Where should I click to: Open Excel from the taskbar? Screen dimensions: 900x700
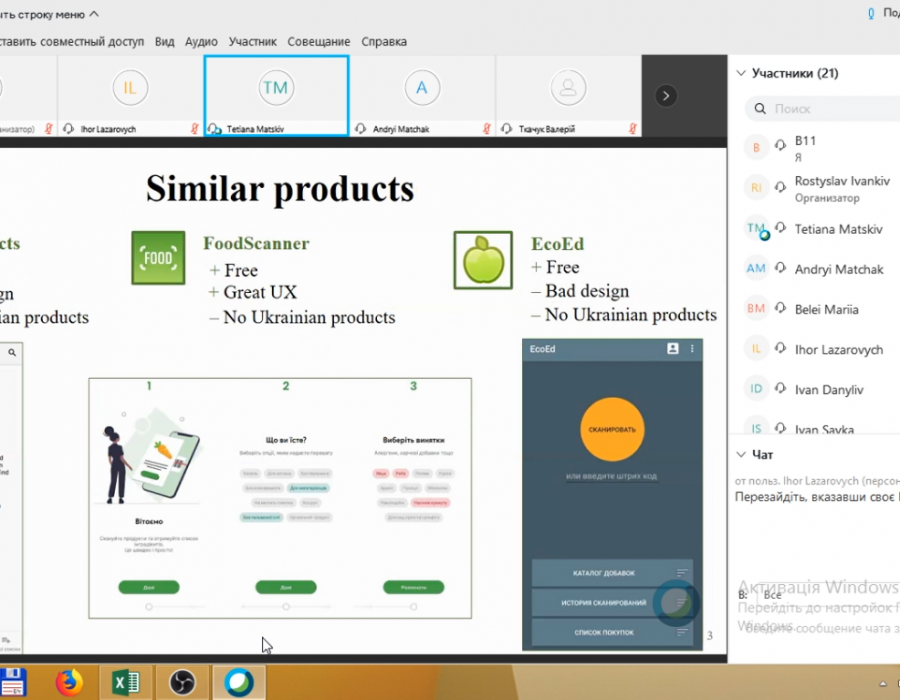point(126,683)
